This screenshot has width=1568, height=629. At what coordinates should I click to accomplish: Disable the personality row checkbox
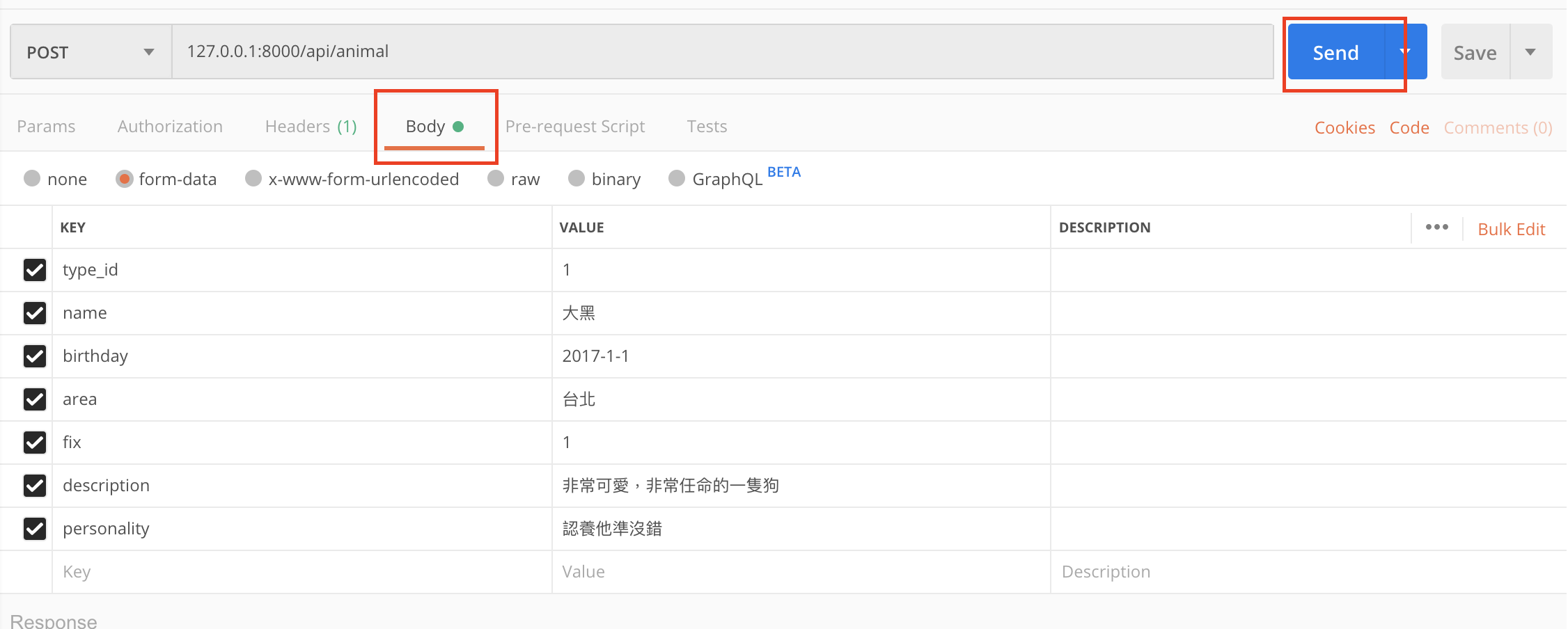click(35, 529)
